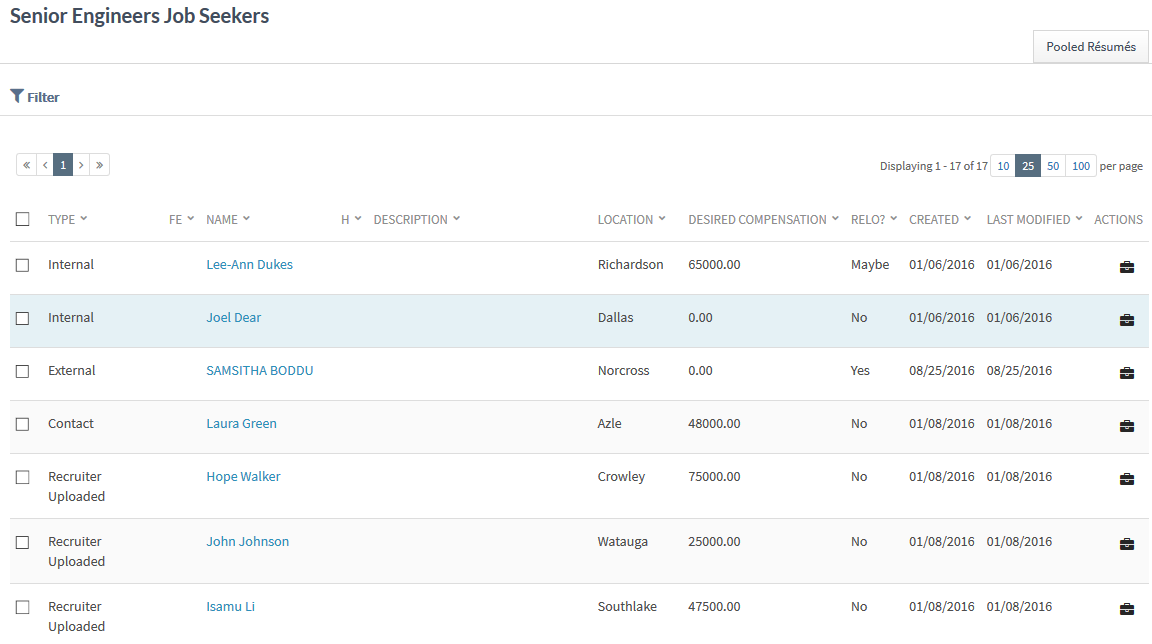Image resolution: width=1152 pixels, height=644 pixels.
Task: Open the Filter funnel icon
Action: coord(17,96)
